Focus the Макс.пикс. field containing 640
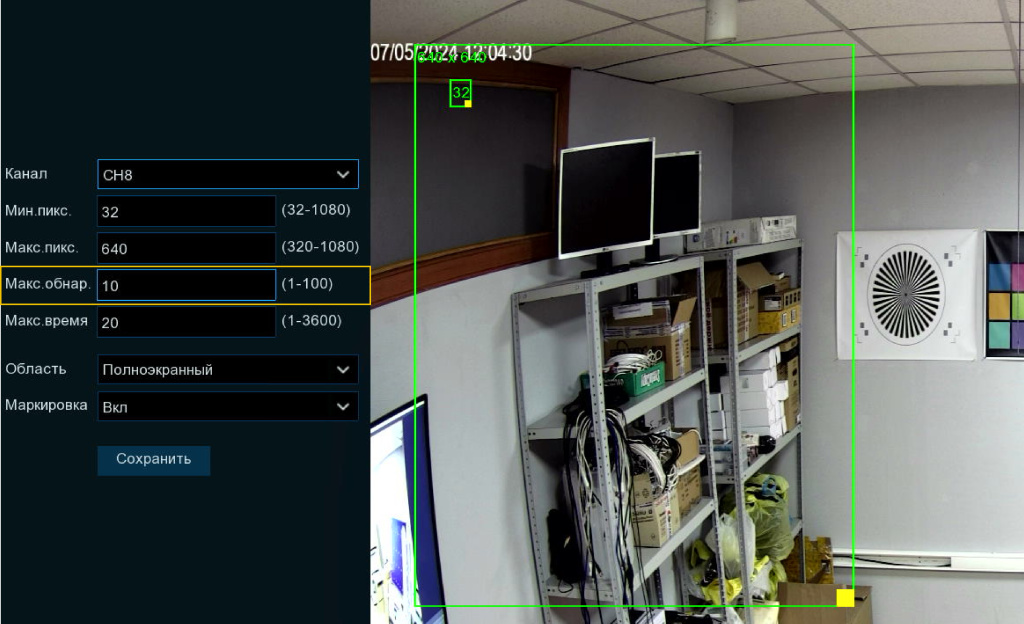This screenshot has width=1024, height=624. pyautogui.click(x=186, y=248)
